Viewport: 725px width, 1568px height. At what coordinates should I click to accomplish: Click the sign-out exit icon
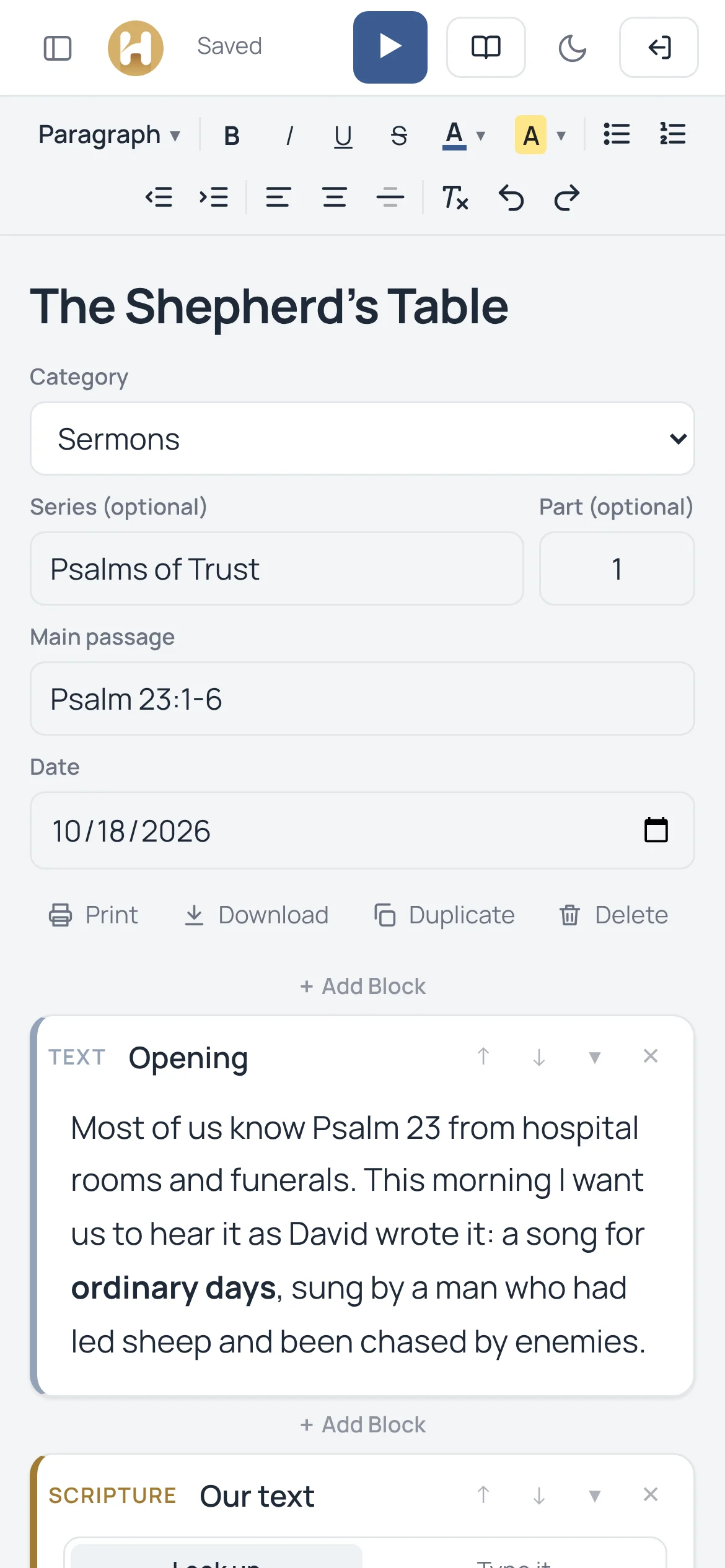point(659,47)
